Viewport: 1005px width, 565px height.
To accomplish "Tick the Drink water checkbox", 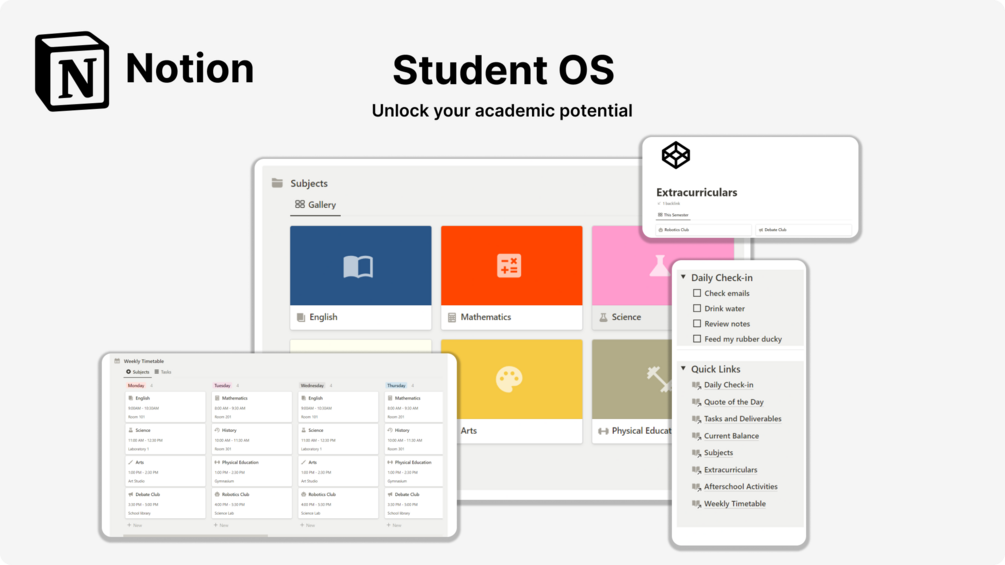I will (x=697, y=309).
